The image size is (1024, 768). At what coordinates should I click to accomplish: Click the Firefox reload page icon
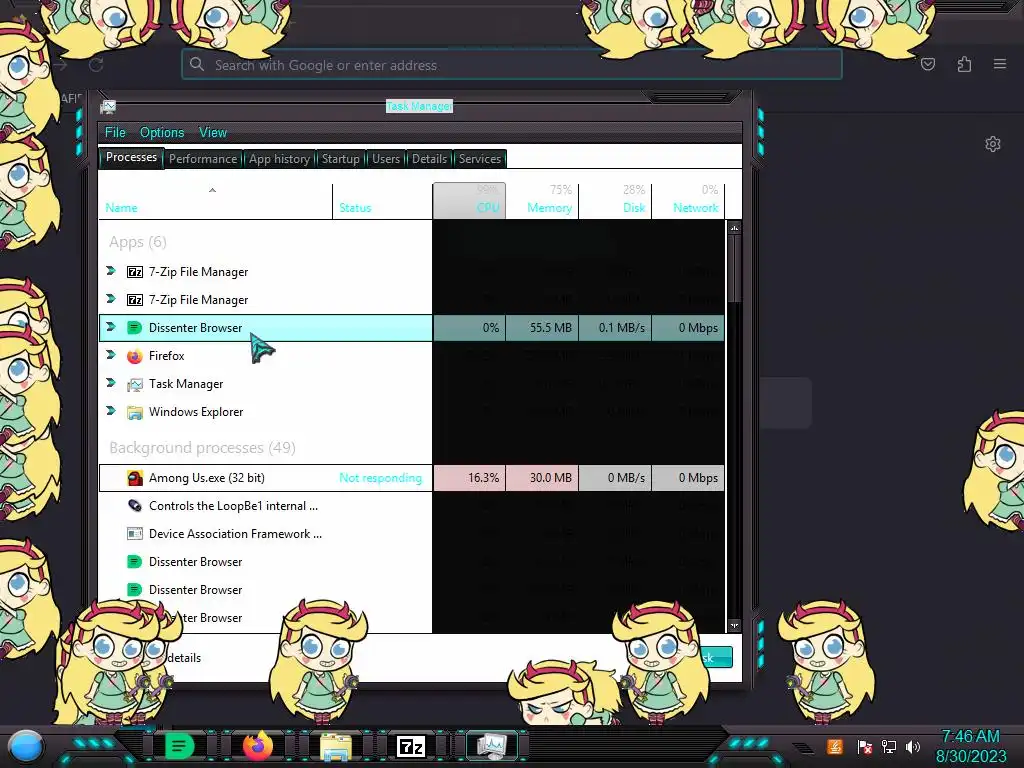(96, 65)
